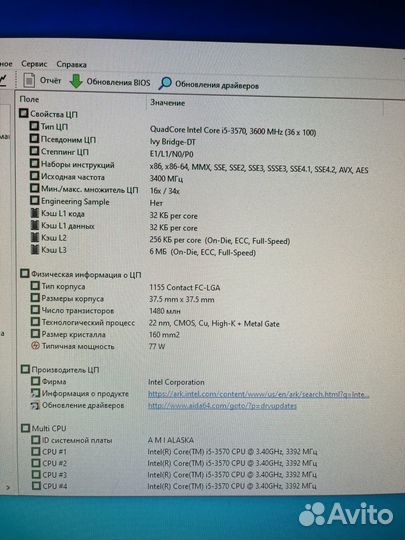Click the Ivy Bridge-DT value

[173, 142]
